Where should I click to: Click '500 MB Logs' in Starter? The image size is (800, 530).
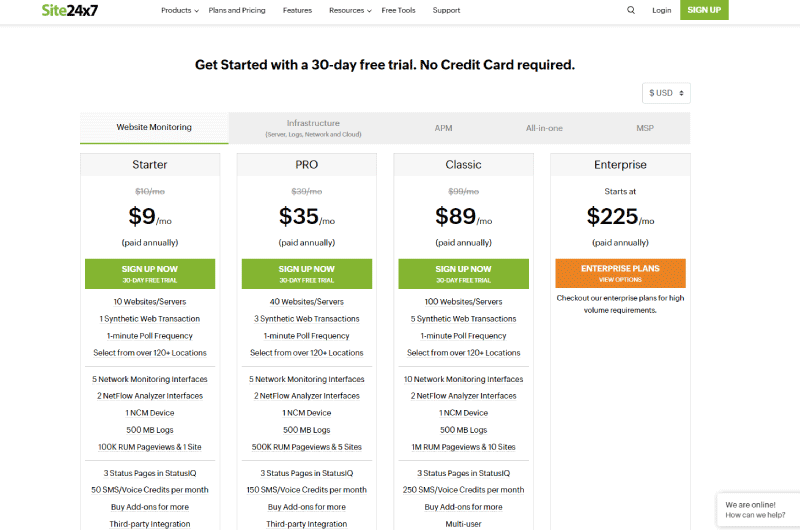point(150,430)
